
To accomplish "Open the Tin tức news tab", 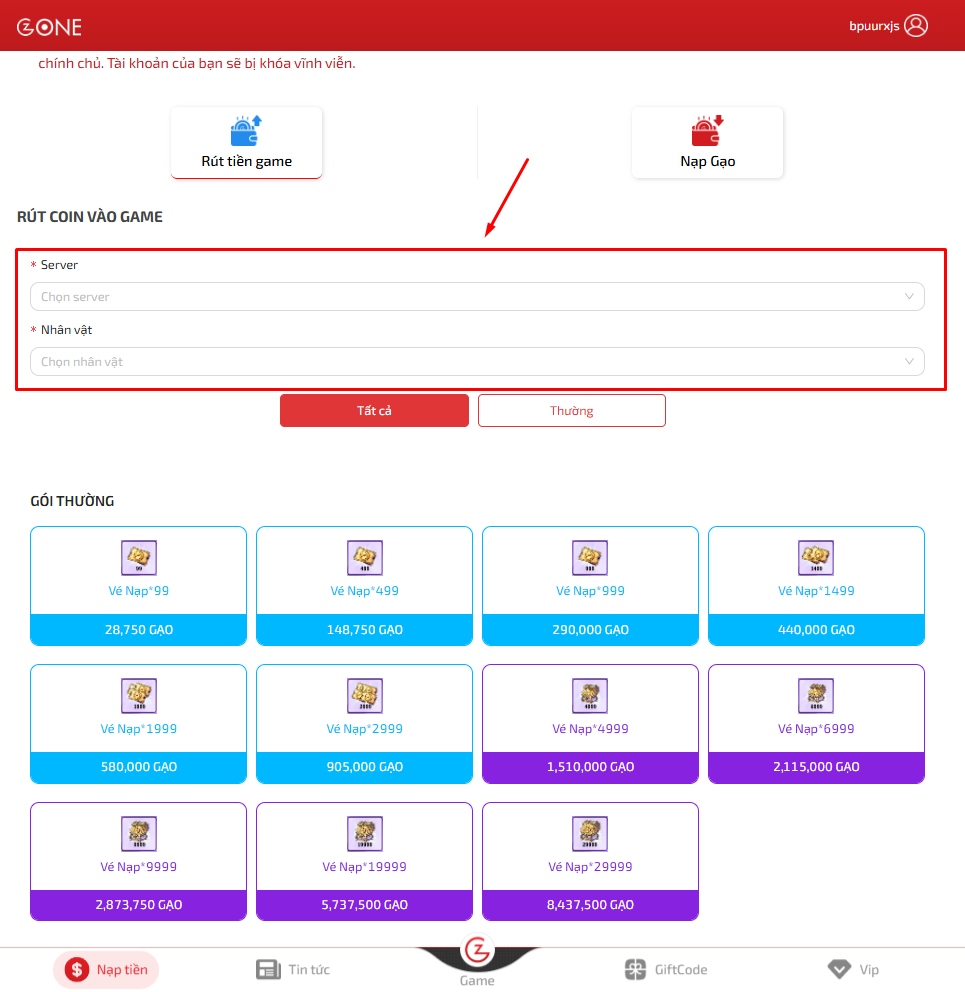I will [x=293, y=969].
